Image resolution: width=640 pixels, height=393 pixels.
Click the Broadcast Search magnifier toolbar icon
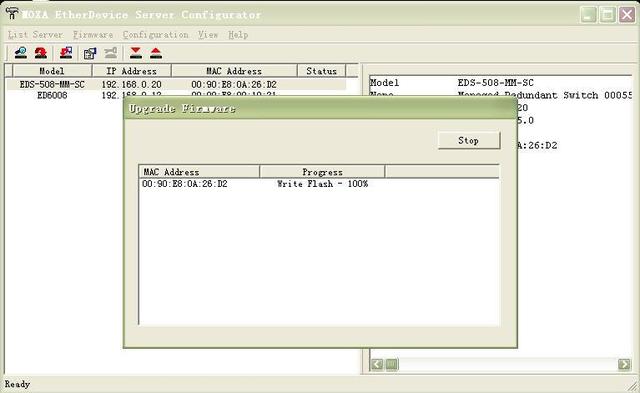20,53
